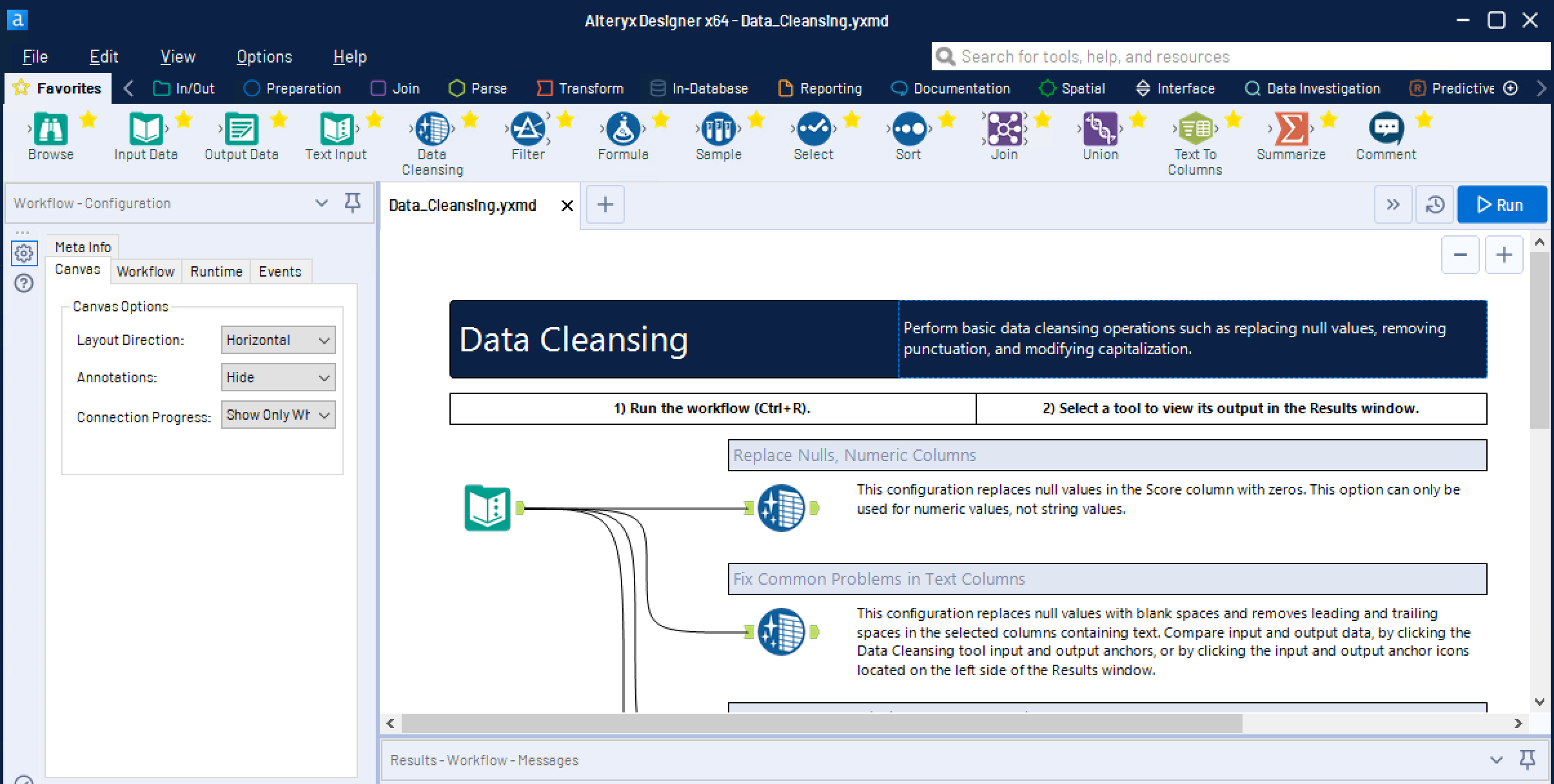Image resolution: width=1554 pixels, height=784 pixels.
Task: Pin the Results window panel
Action: point(1527,760)
